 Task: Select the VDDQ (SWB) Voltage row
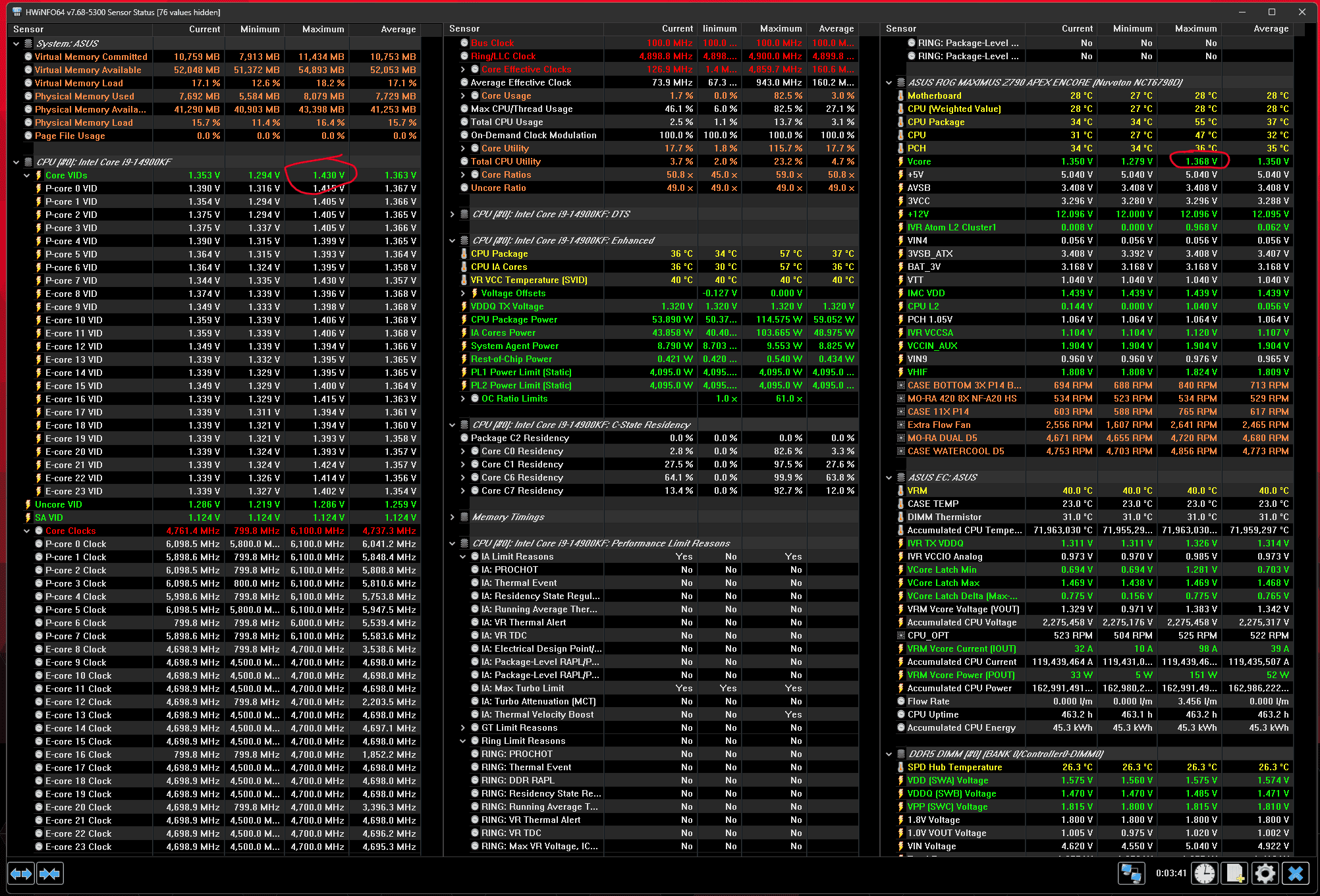point(1087,793)
